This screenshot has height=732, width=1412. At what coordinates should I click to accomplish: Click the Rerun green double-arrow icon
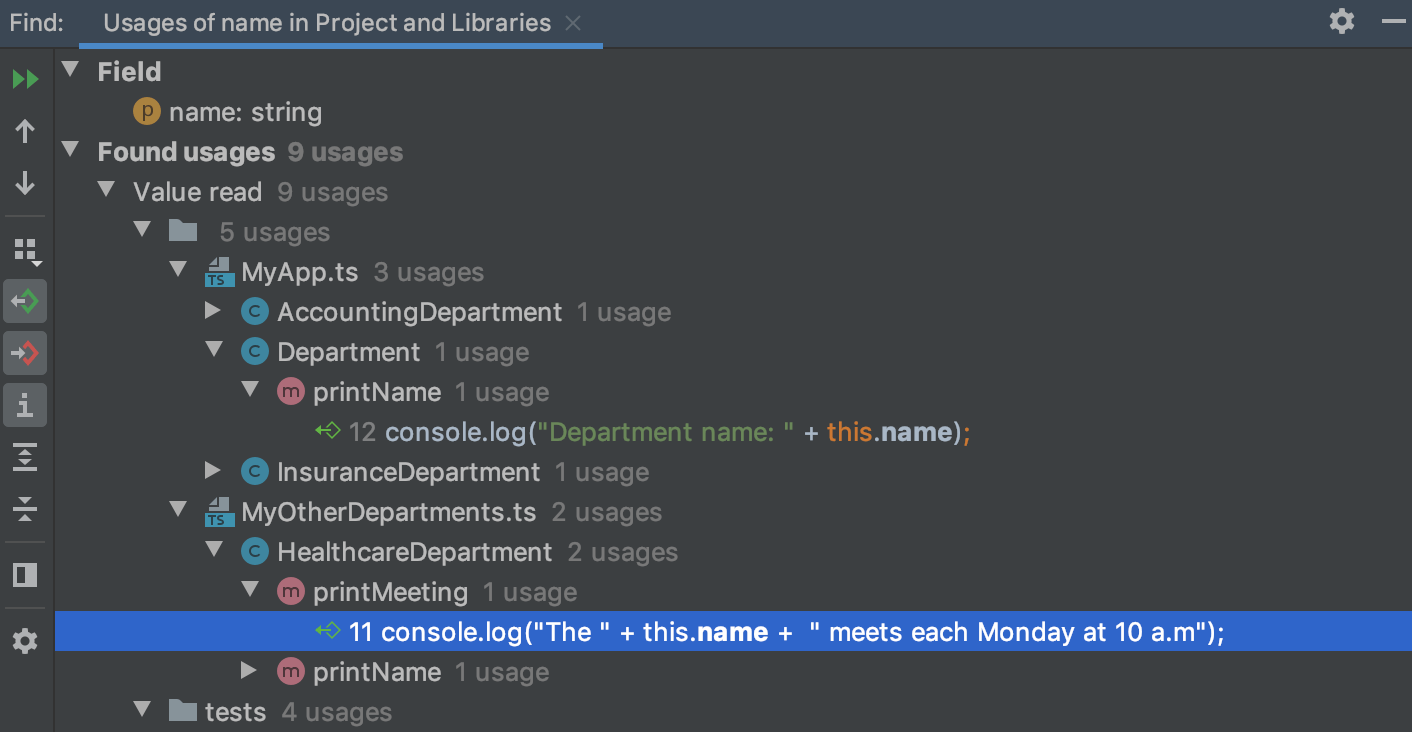click(25, 79)
